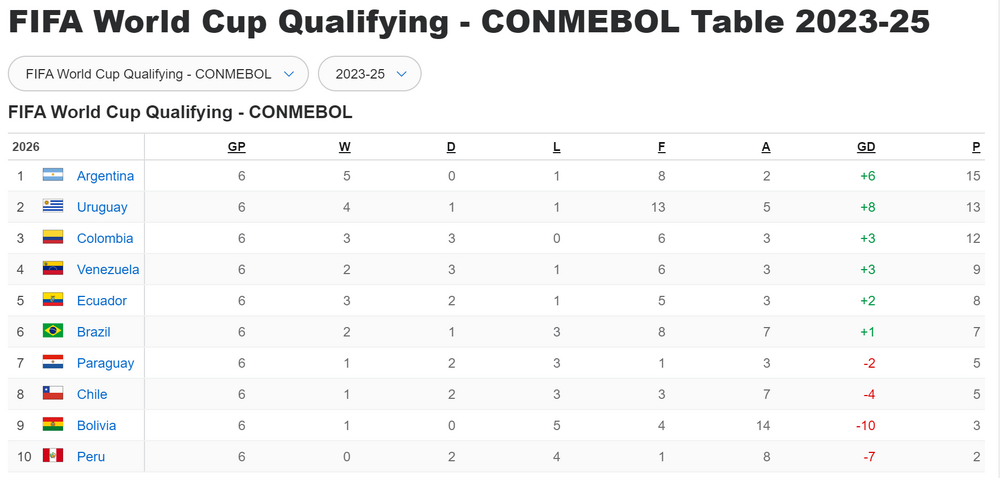
Task: Click the Uruguay flag icon
Action: (53, 207)
